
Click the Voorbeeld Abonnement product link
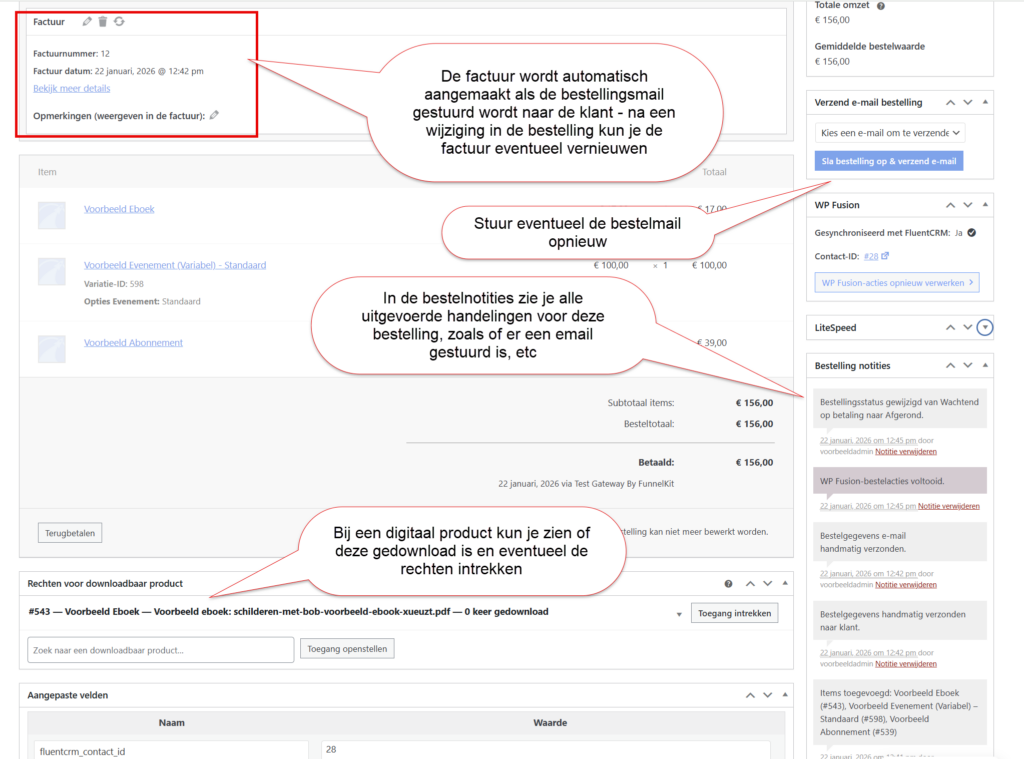pos(133,342)
